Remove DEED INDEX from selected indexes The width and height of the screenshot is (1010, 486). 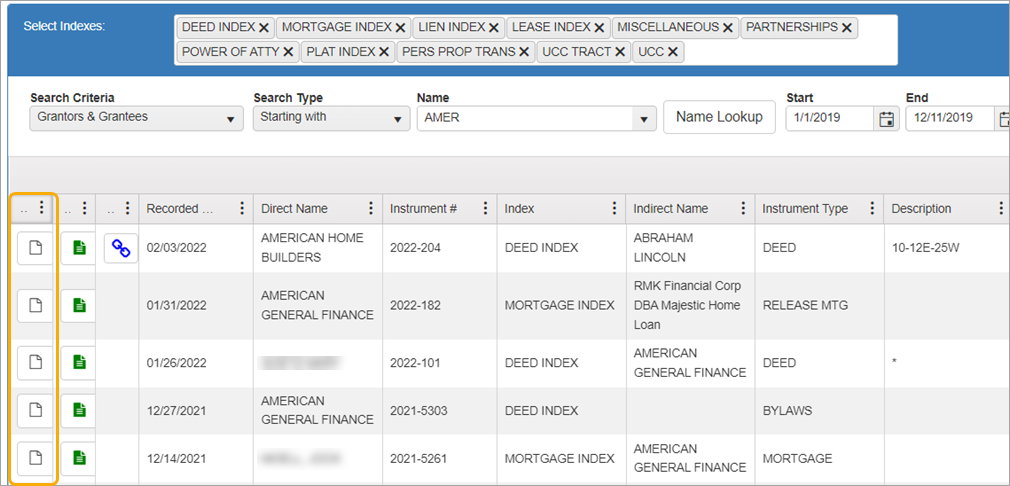264,28
